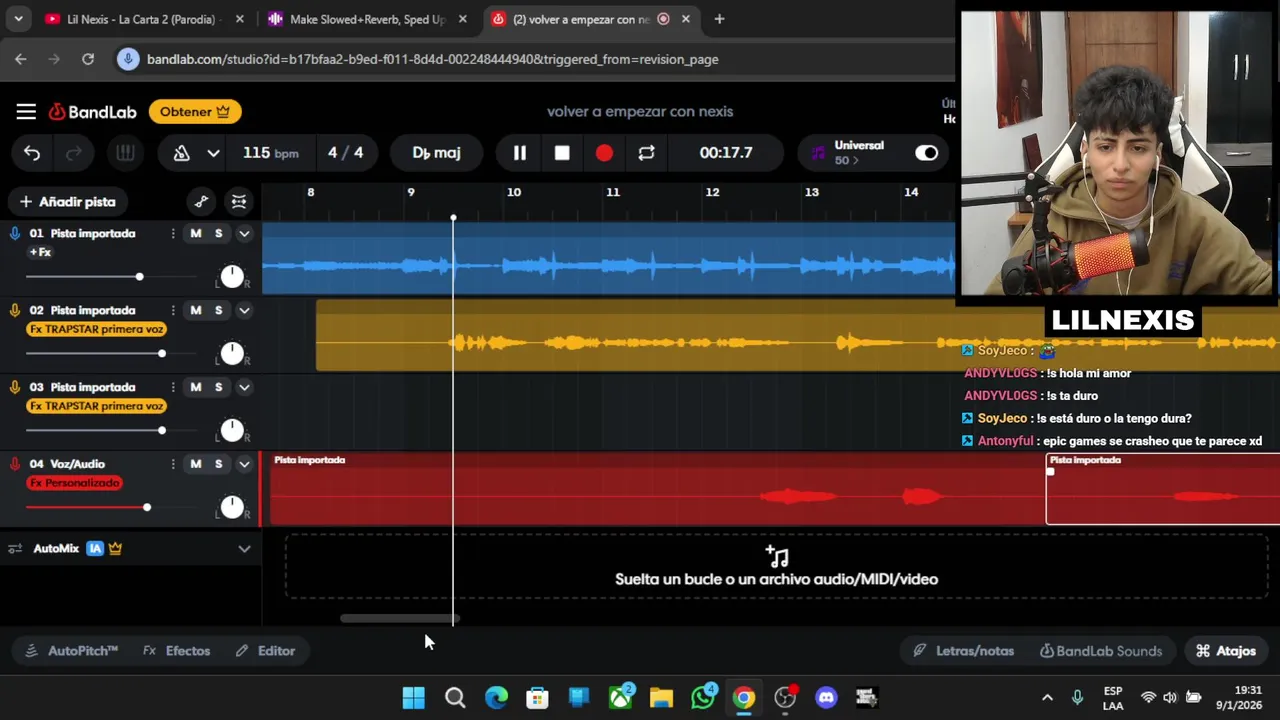Expand track 02 chevron
Screen dimensions: 1280x720
[x=244, y=310]
